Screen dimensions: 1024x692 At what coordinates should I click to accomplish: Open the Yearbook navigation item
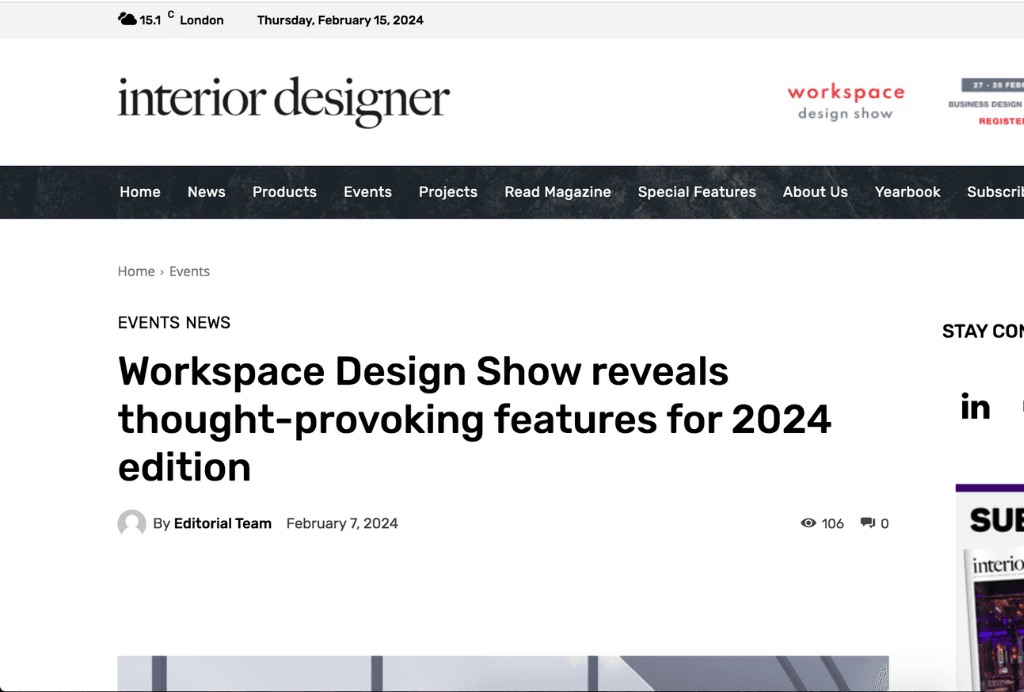click(907, 192)
